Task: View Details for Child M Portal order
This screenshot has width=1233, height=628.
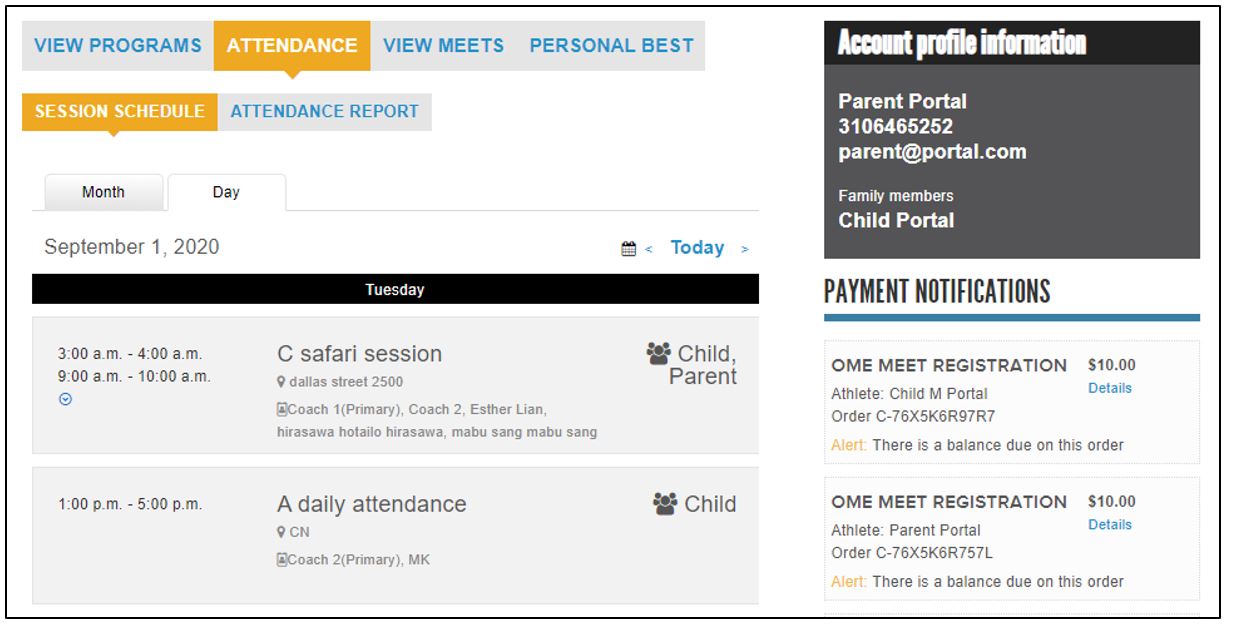Action: pos(1110,388)
